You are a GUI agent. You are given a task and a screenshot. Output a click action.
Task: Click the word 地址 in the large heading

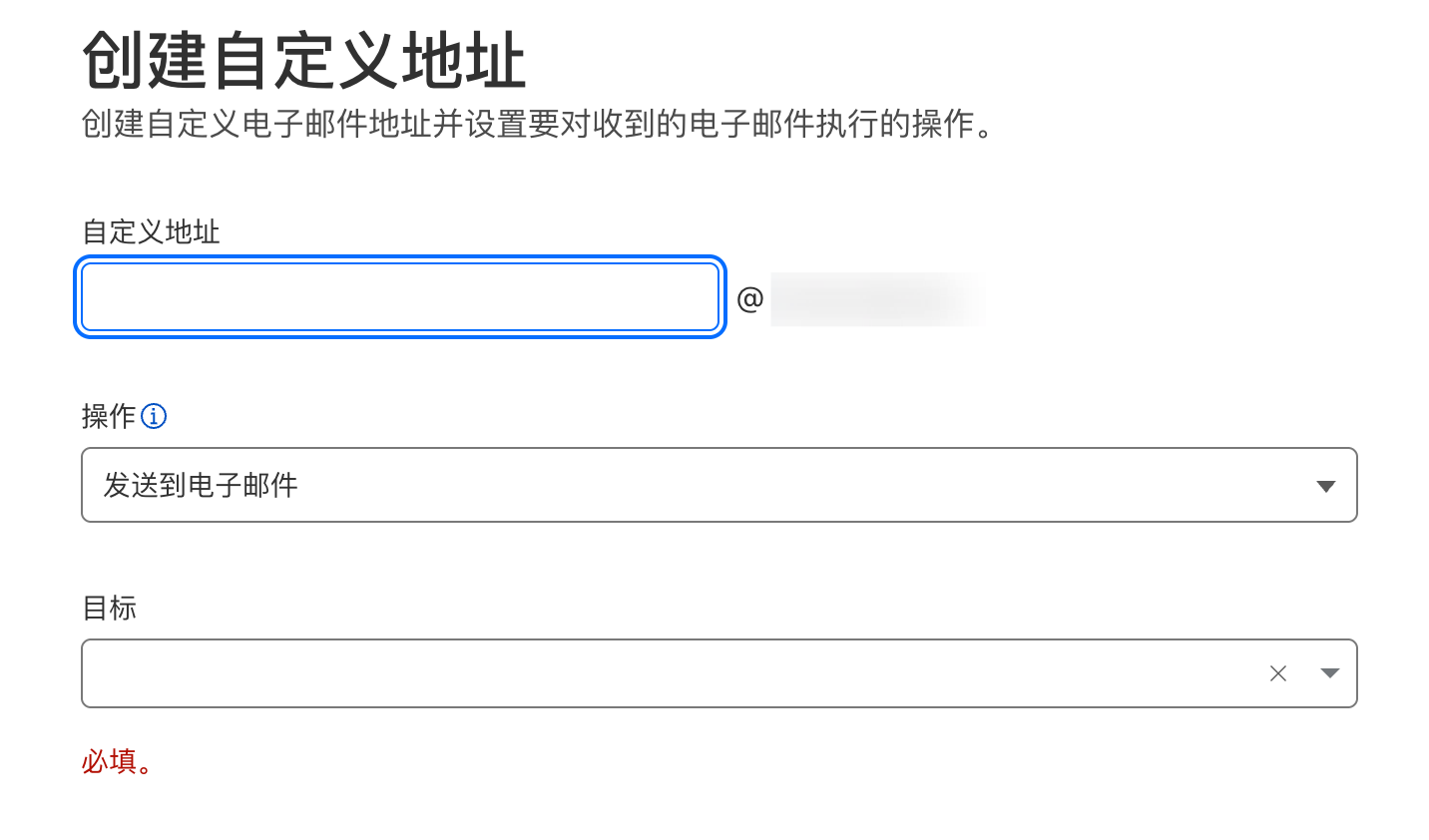pos(463,62)
